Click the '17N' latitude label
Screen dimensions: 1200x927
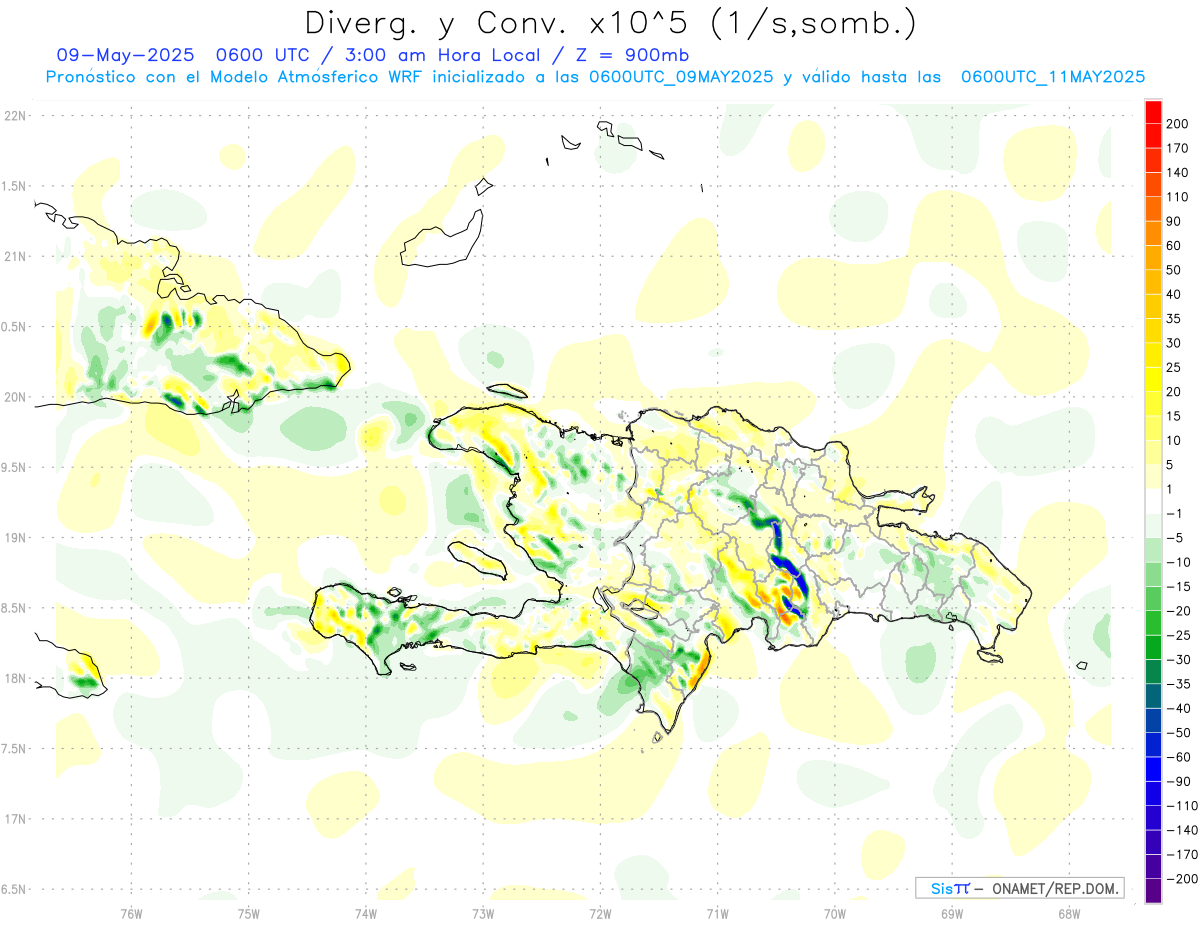pyautogui.click(x=15, y=819)
